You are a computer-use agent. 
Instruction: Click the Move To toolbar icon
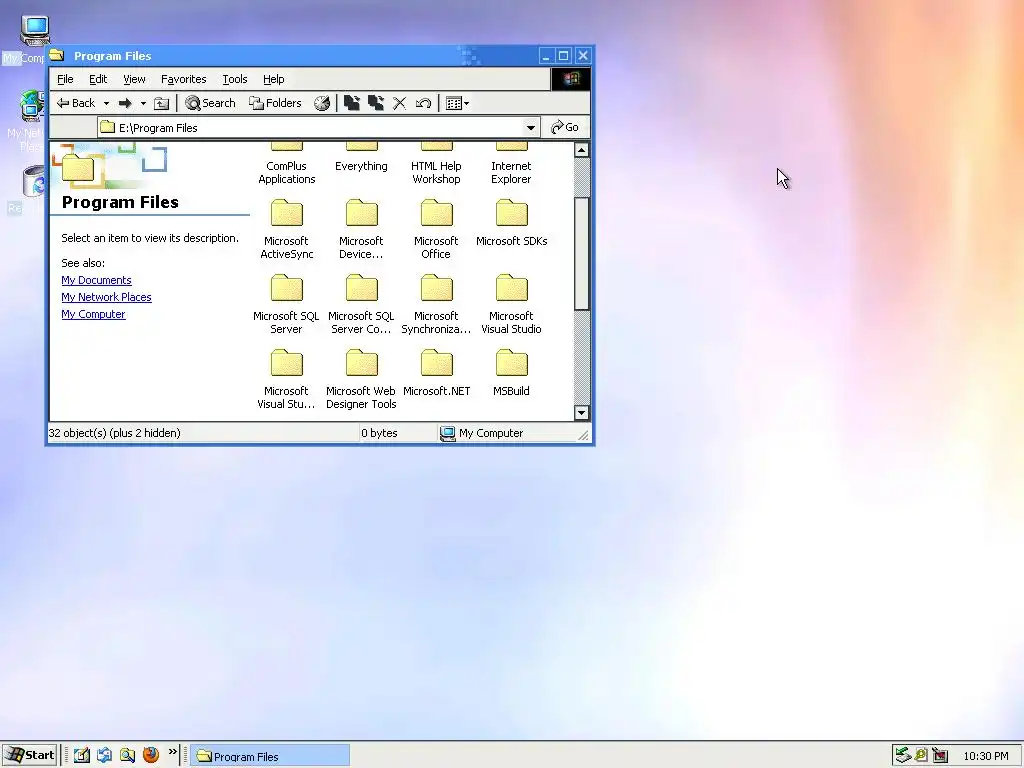[352, 103]
